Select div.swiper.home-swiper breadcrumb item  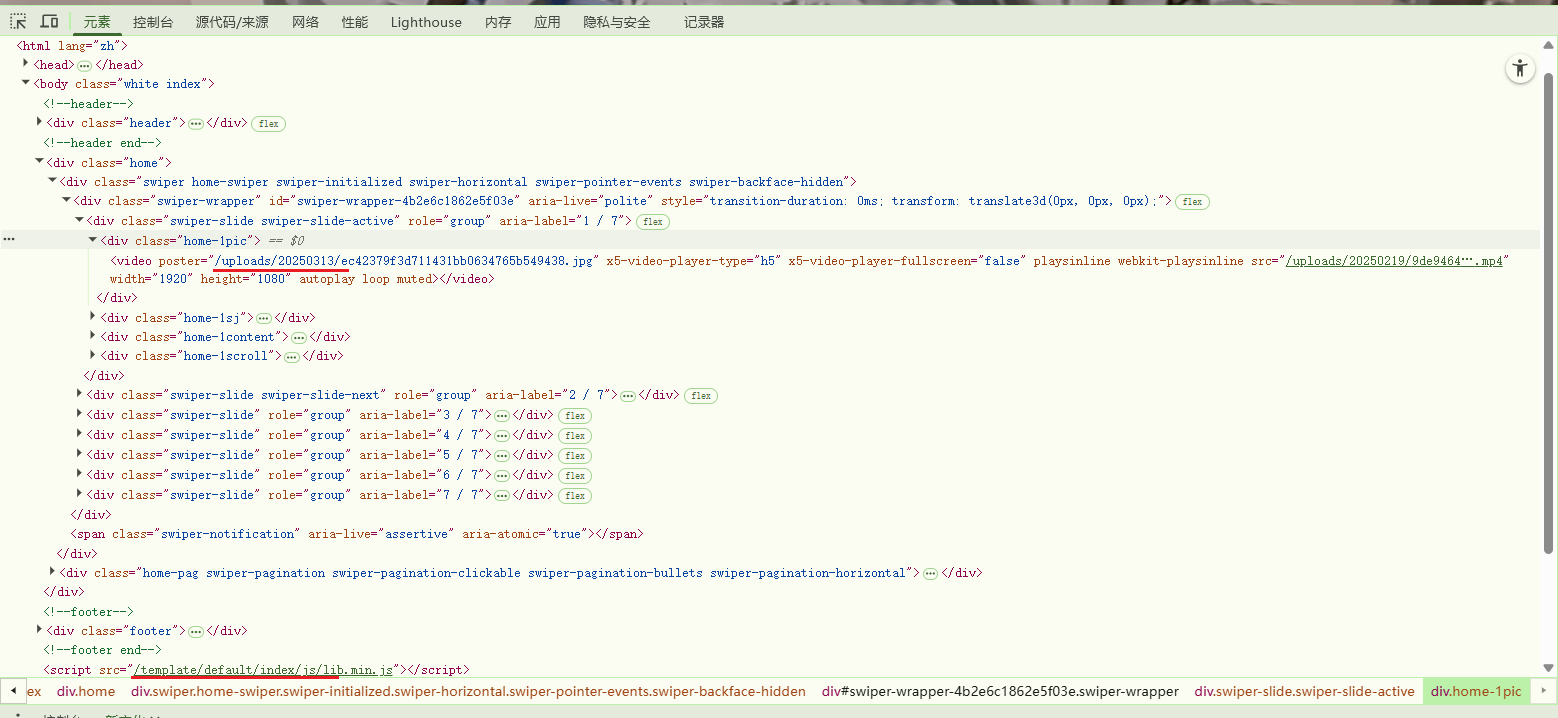point(468,691)
